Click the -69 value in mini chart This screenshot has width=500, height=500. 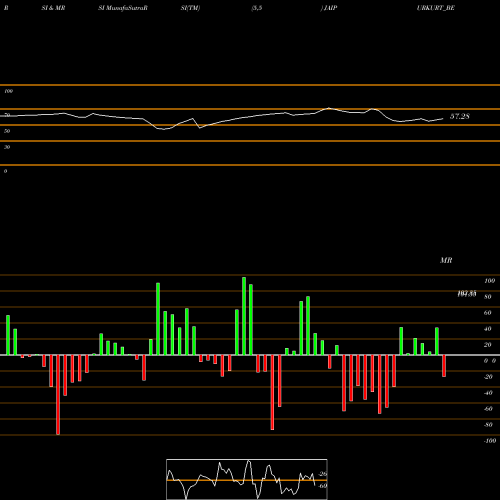[323, 486]
